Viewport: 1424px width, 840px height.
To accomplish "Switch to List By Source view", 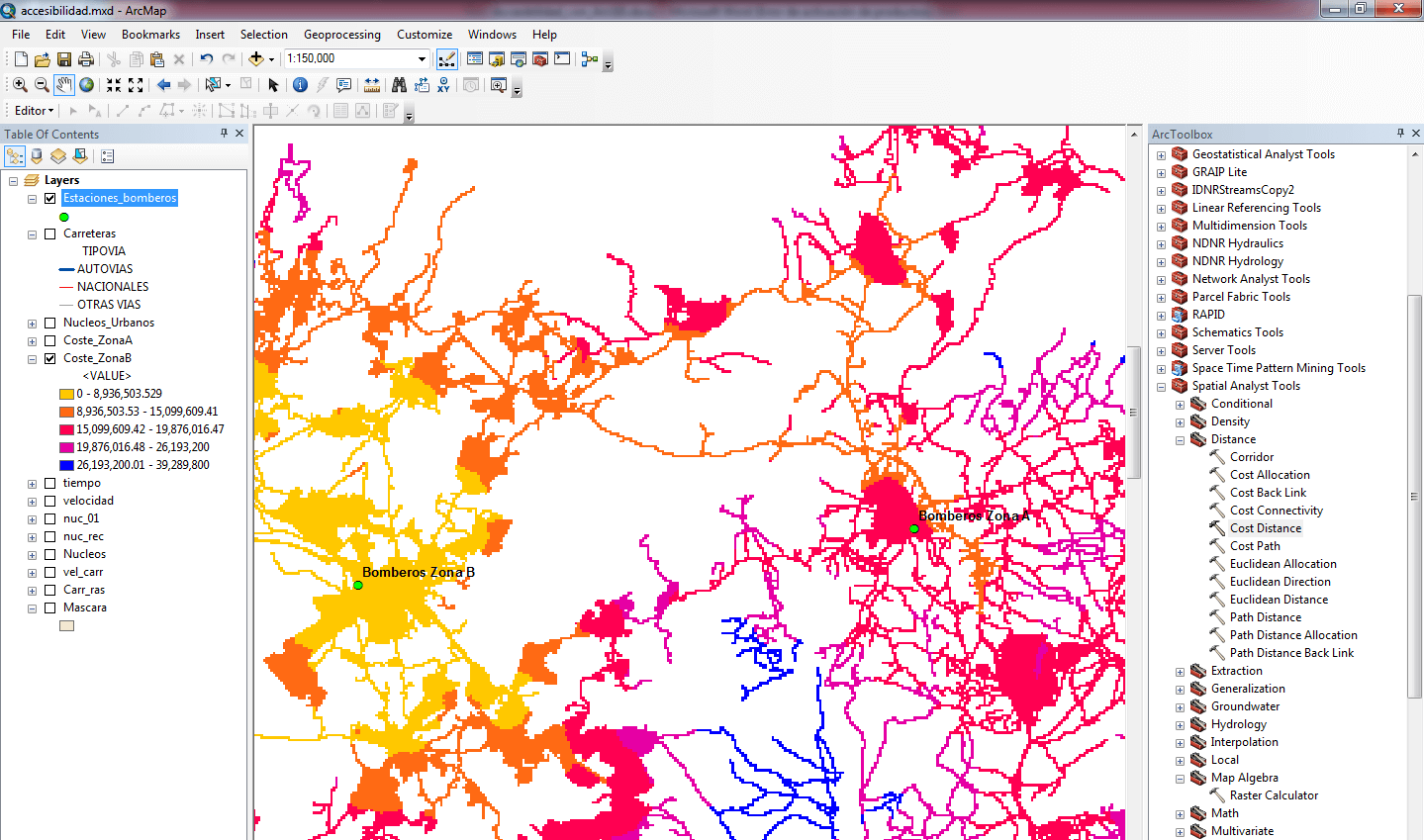I will pyautogui.click(x=37, y=156).
